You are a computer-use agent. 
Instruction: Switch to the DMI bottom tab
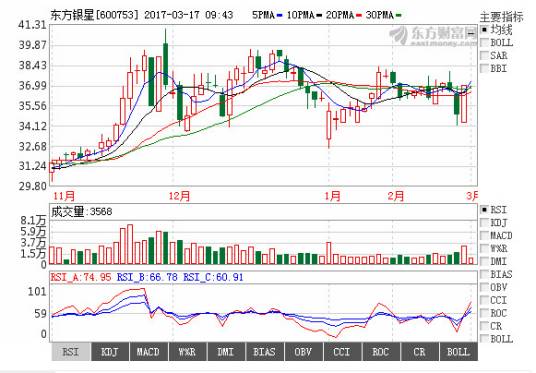pos(226,352)
